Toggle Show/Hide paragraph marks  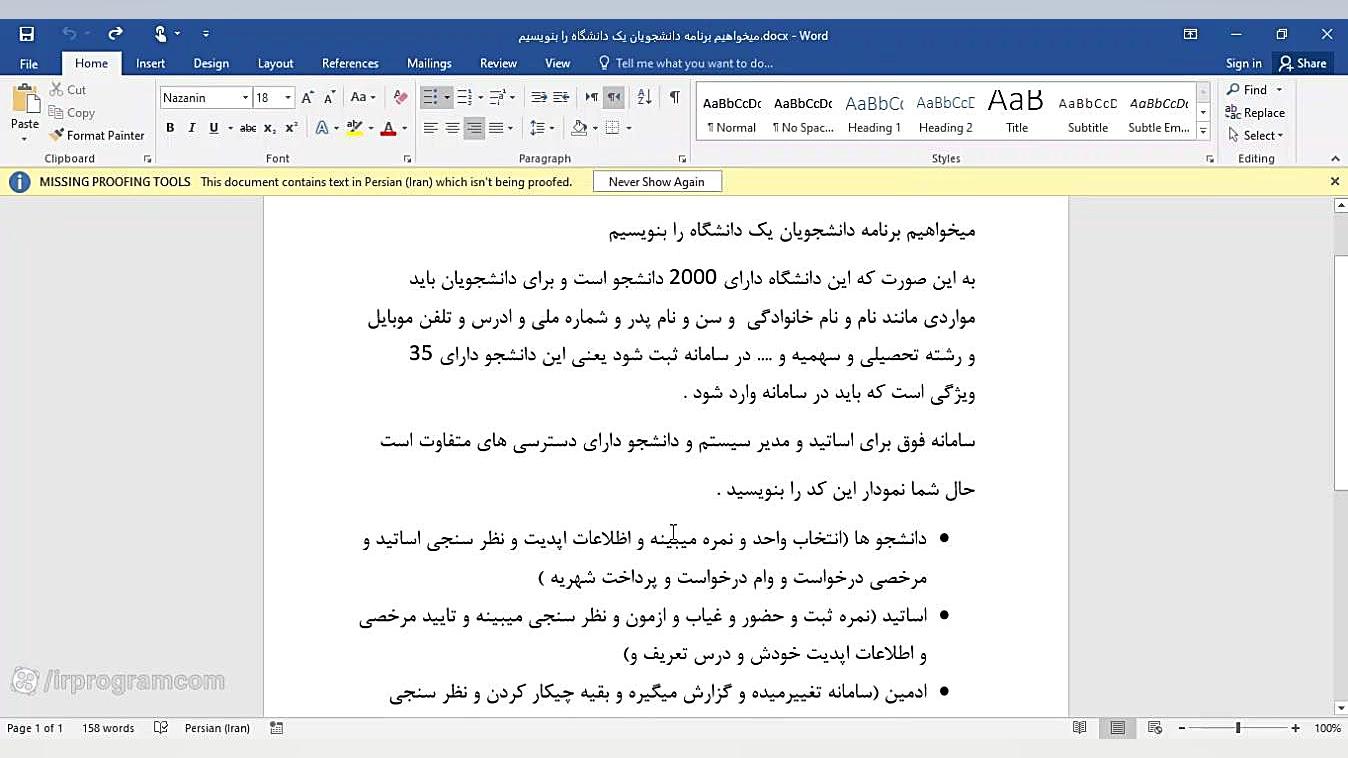tap(675, 97)
